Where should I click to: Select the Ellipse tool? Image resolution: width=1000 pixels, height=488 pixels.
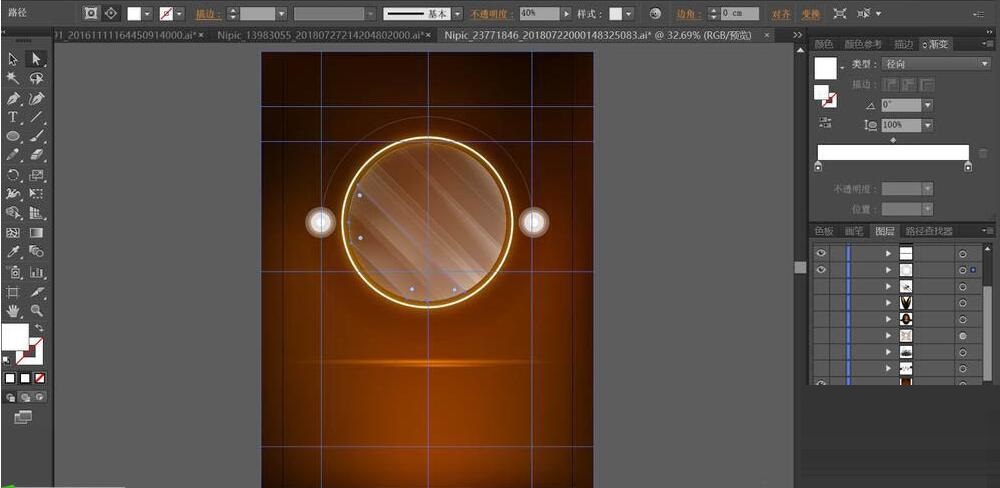pyautogui.click(x=13, y=137)
